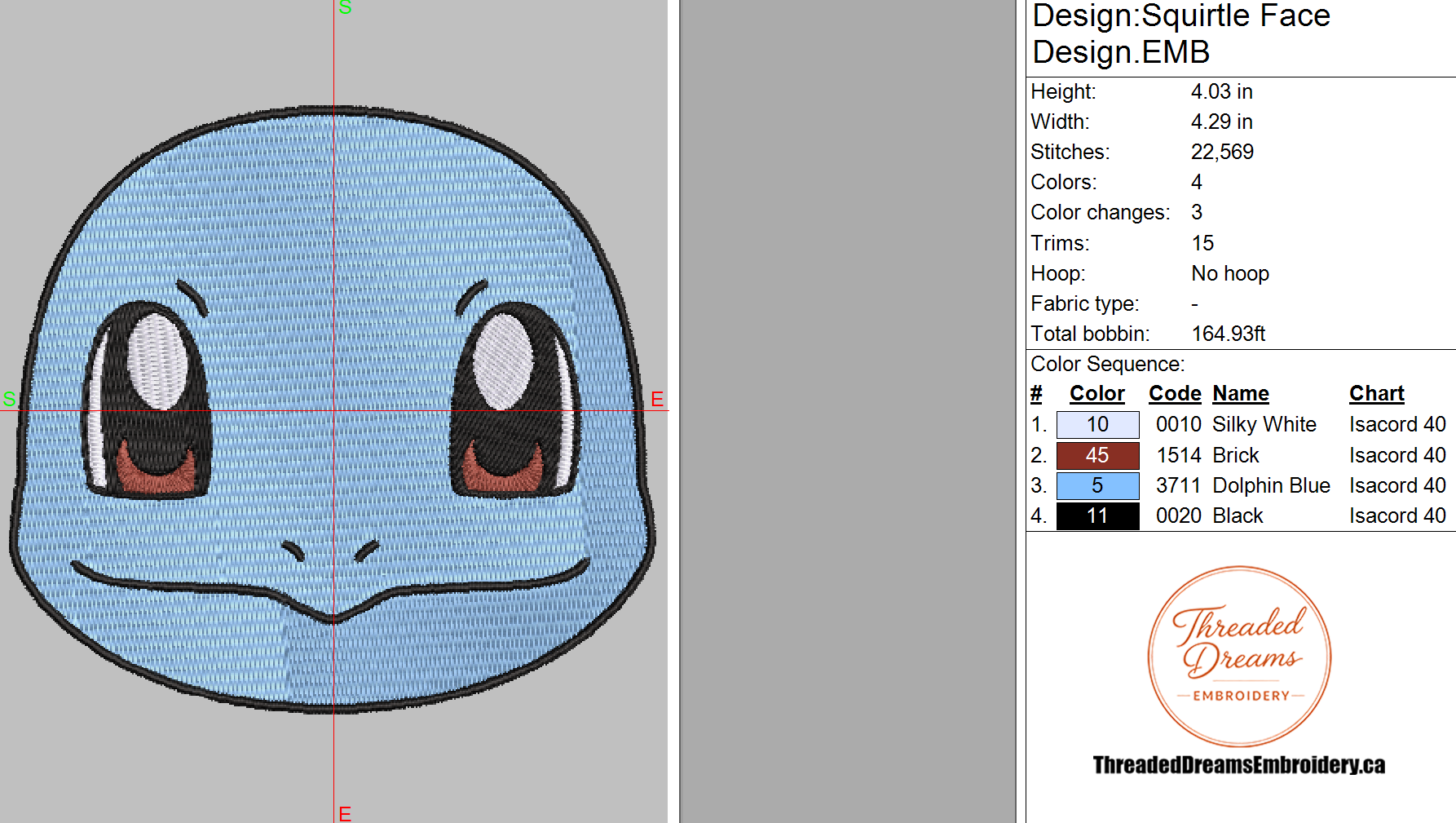Click the thread name 'Dolphin Blue'
Viewport: 1456px width, 823px height.
(x=1271, y=485)
